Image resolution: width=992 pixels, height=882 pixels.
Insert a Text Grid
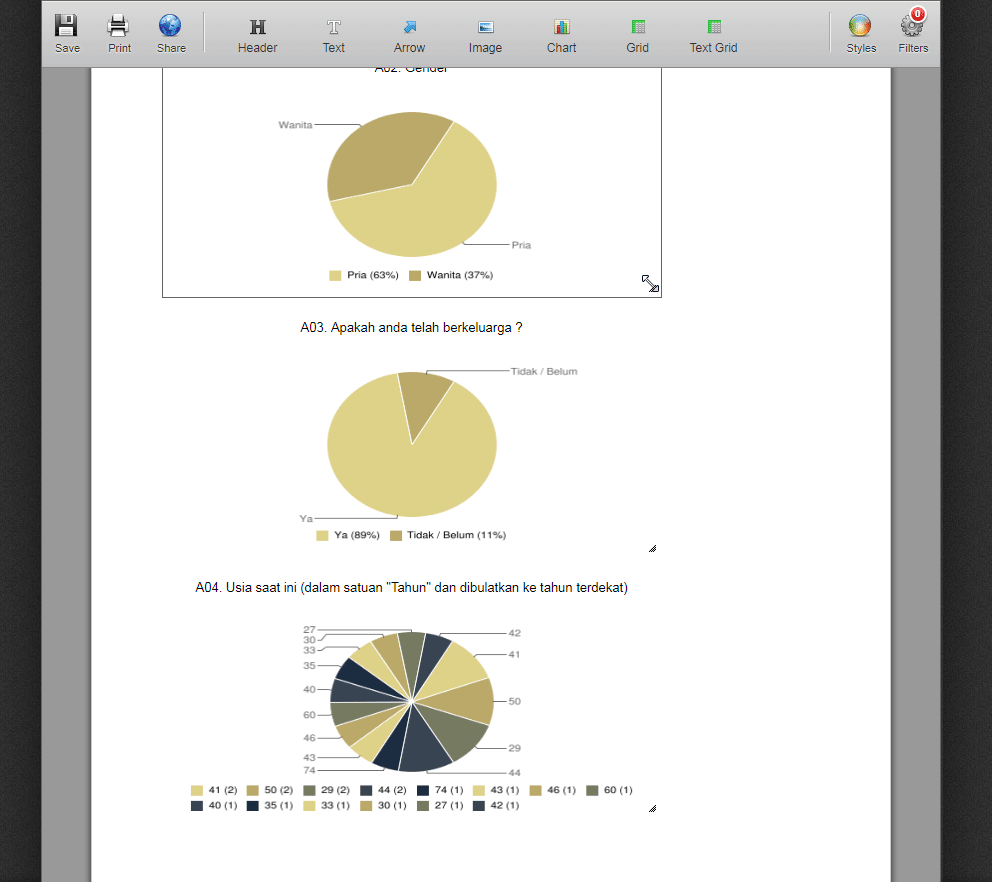[713, 30]
